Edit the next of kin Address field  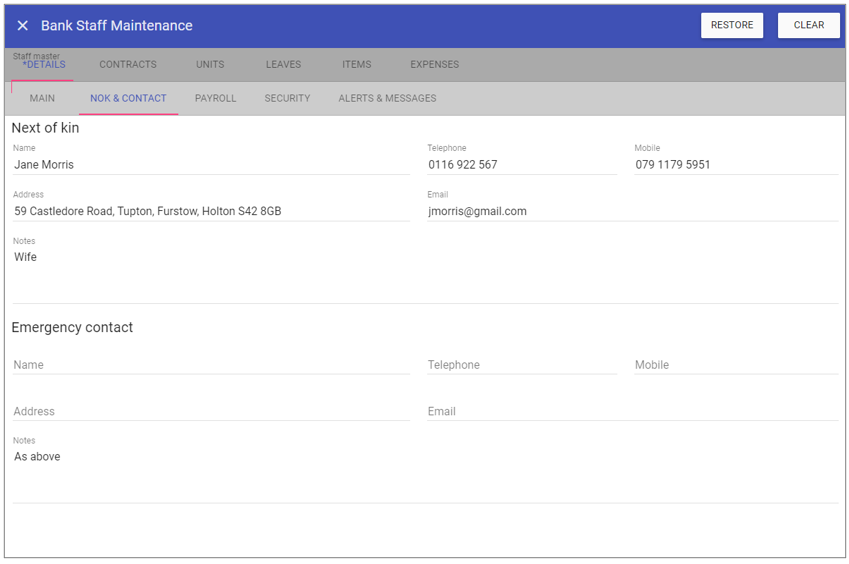tap(210, 212)
